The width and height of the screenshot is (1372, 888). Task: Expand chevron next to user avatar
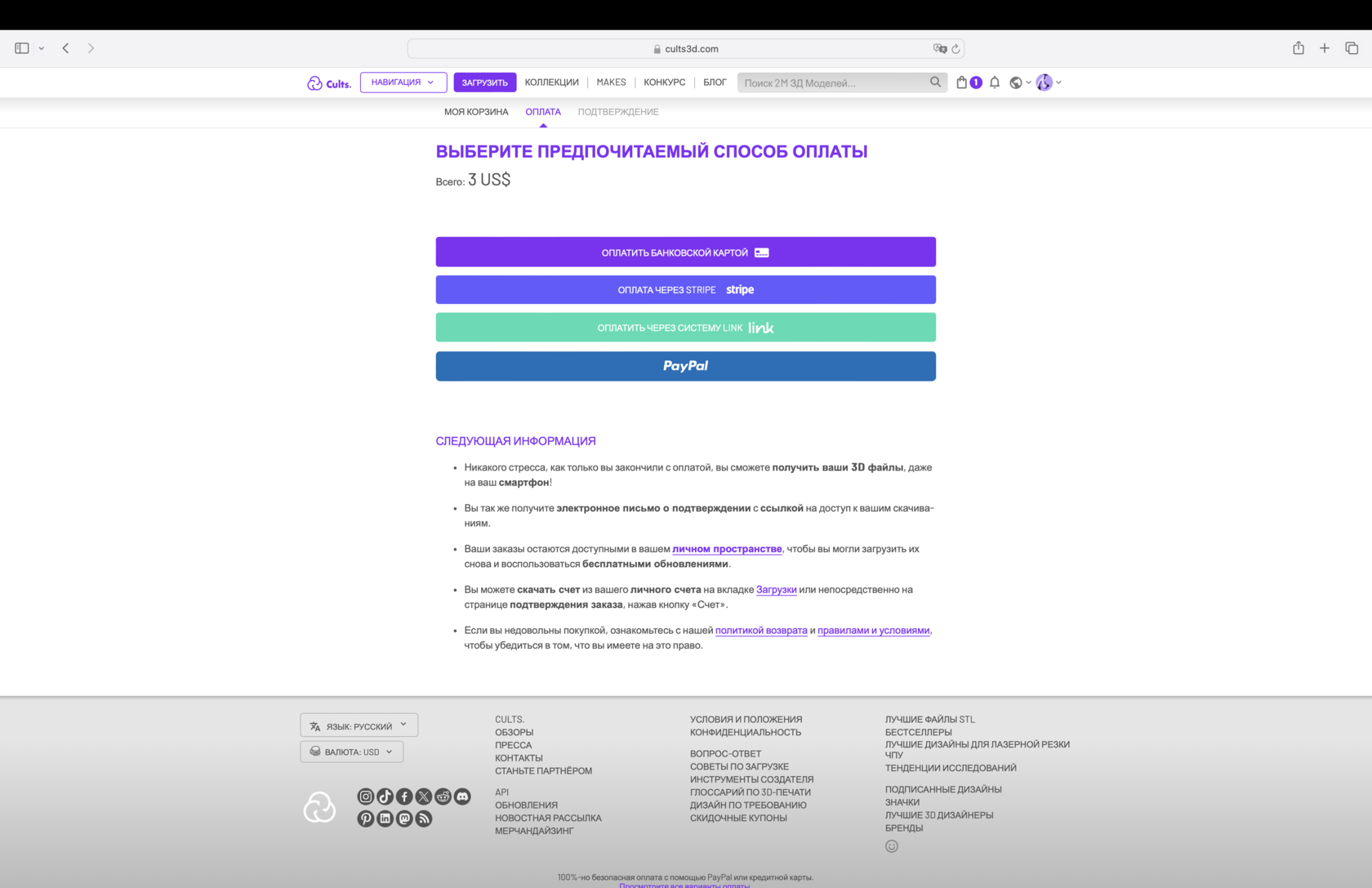pyautogui.click(x=1058, y=83)
